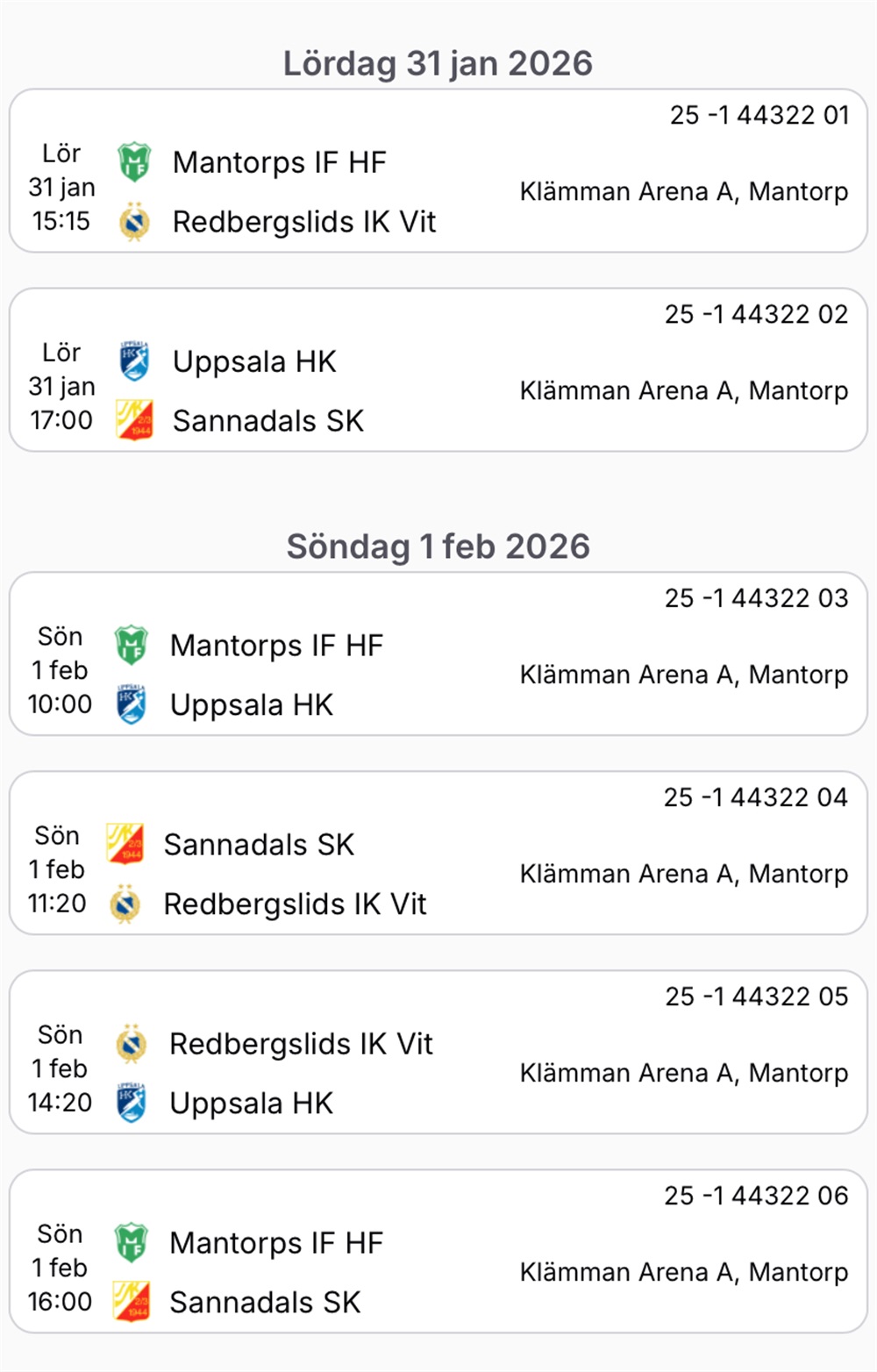Select match number 25 -1 44322 06
Image resolution: width=877 pixels, height=1372 pixels.
pos(756,1195)
